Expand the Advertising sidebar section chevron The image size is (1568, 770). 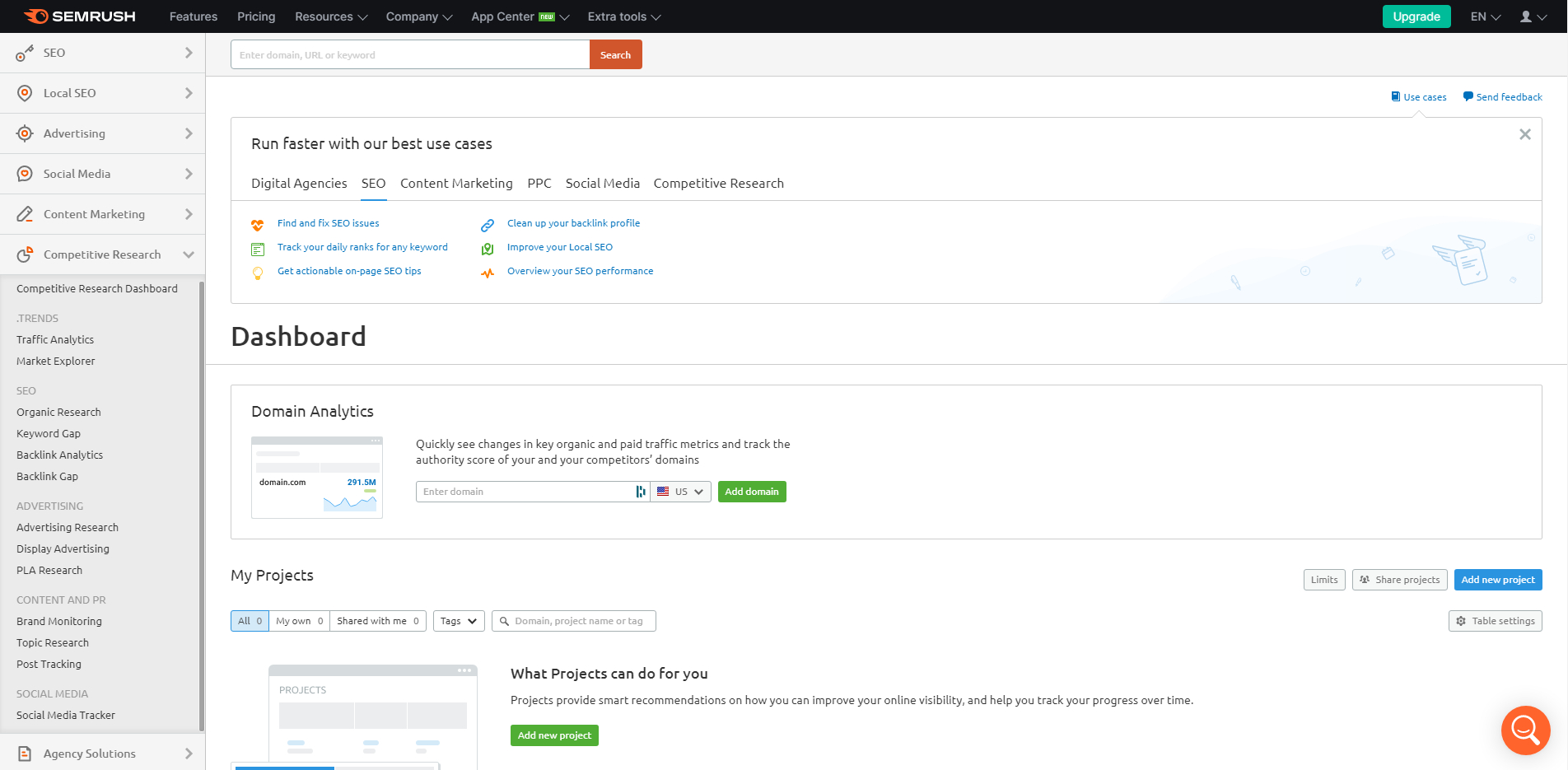pyautogui.click(x=189, y=133)
